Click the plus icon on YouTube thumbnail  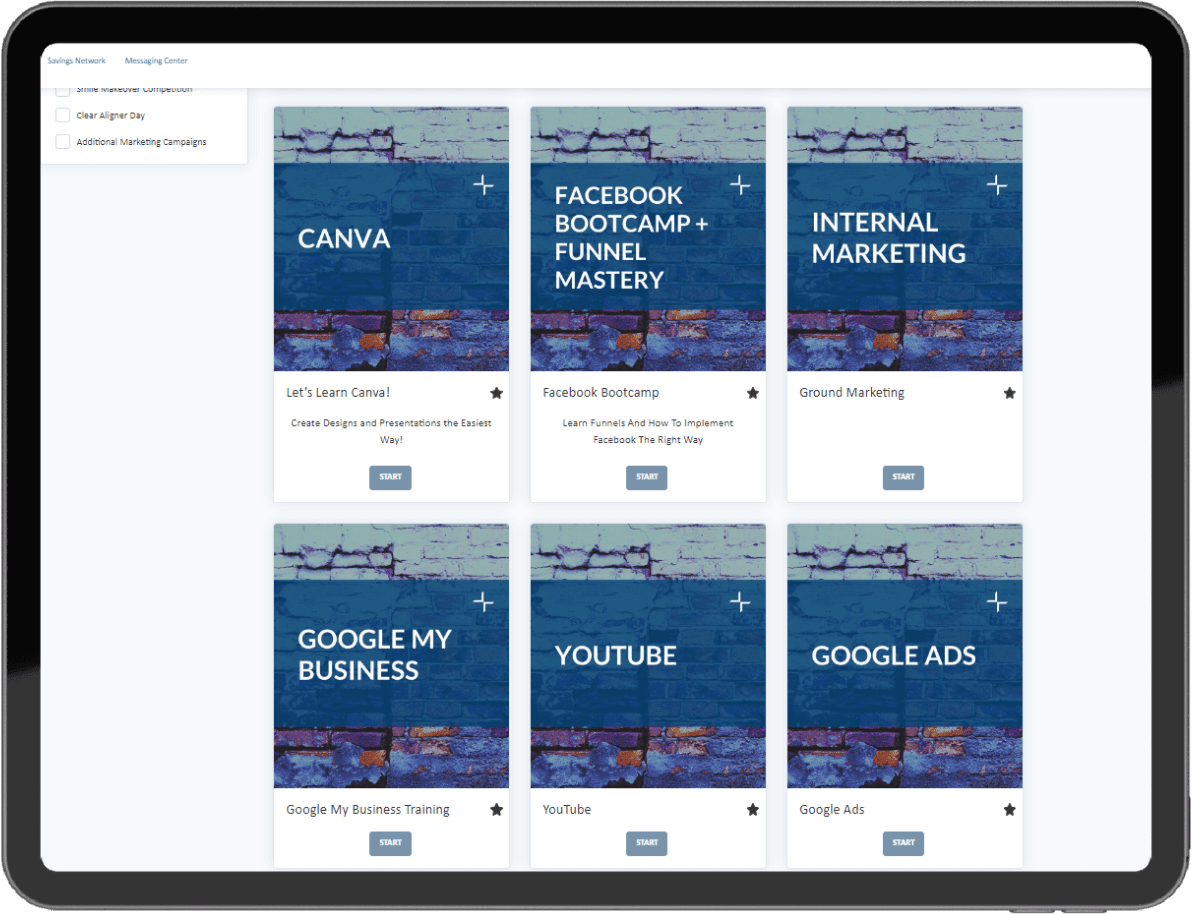pyautogui.click(x=740, y=602)
